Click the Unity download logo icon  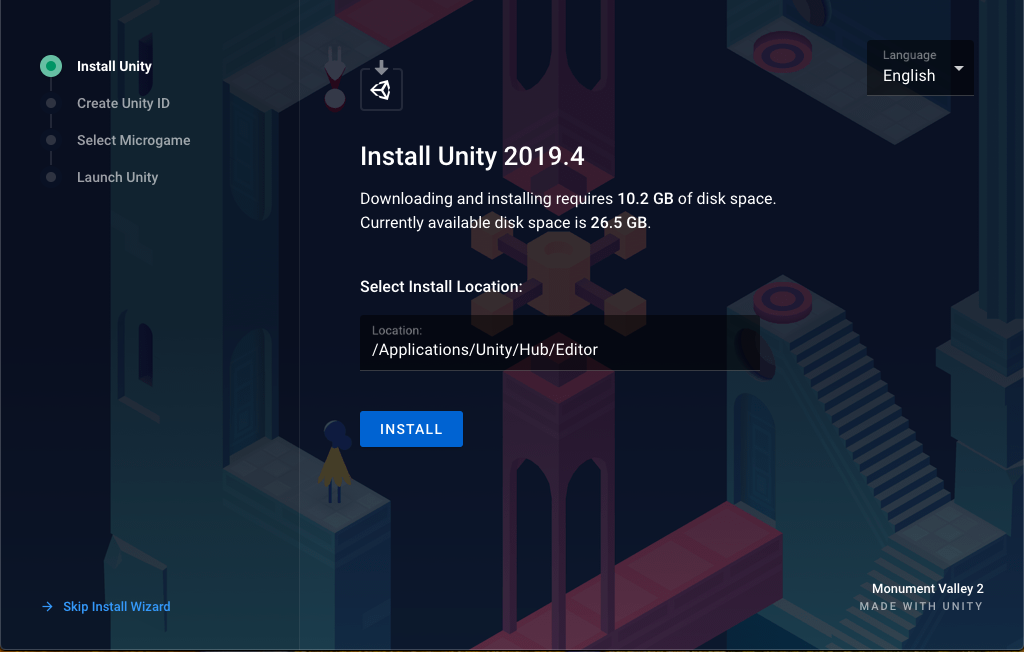(381, 88)
